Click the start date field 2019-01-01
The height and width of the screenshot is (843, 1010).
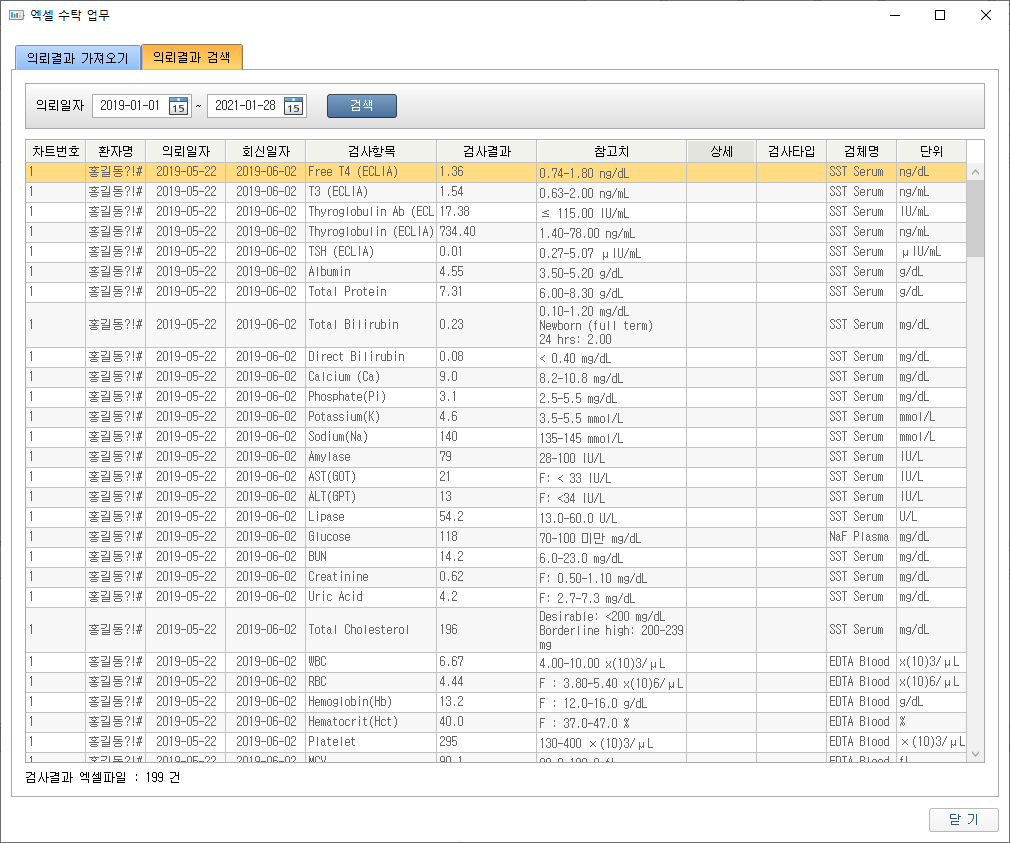coord(130,106)
